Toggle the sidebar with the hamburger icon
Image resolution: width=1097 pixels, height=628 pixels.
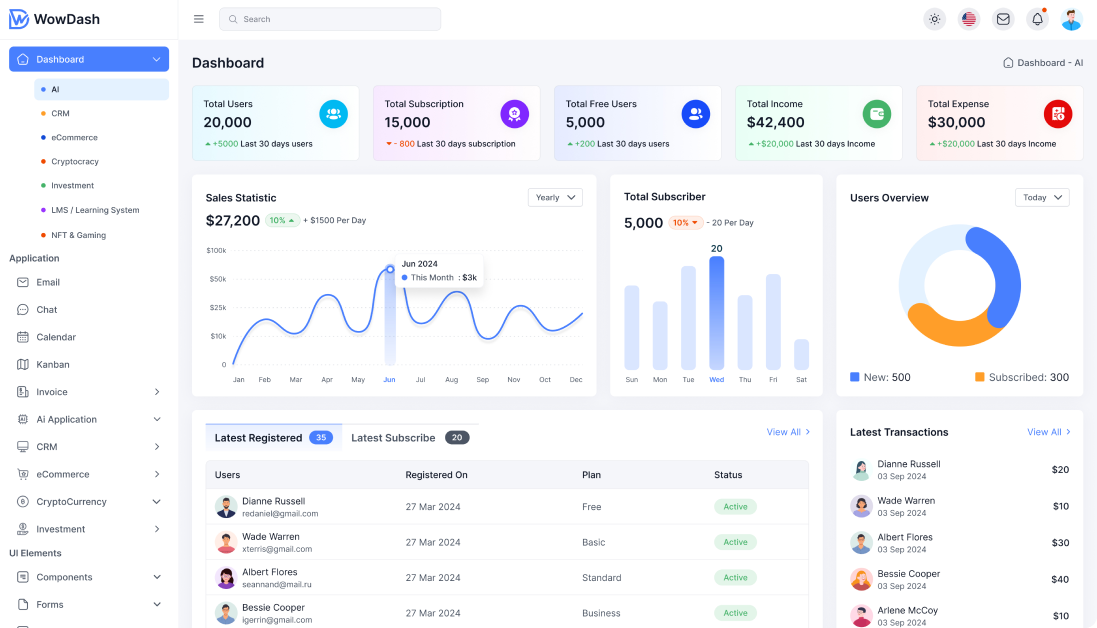click(x=198, y=18)
